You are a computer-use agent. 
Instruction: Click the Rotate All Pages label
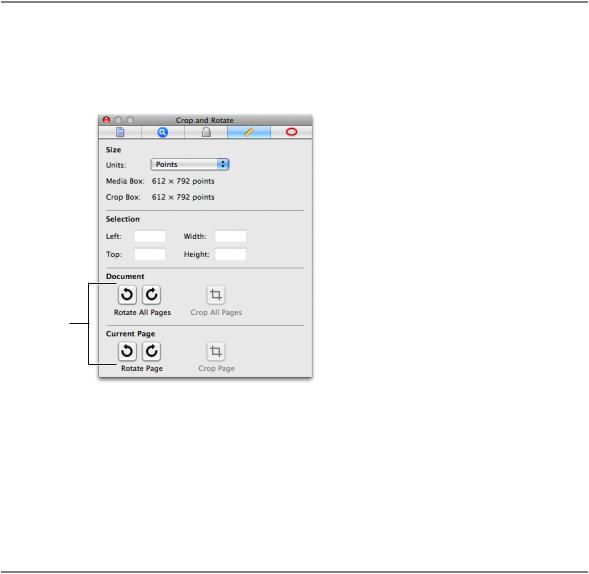pyautogui.click(x=142, y=313)
